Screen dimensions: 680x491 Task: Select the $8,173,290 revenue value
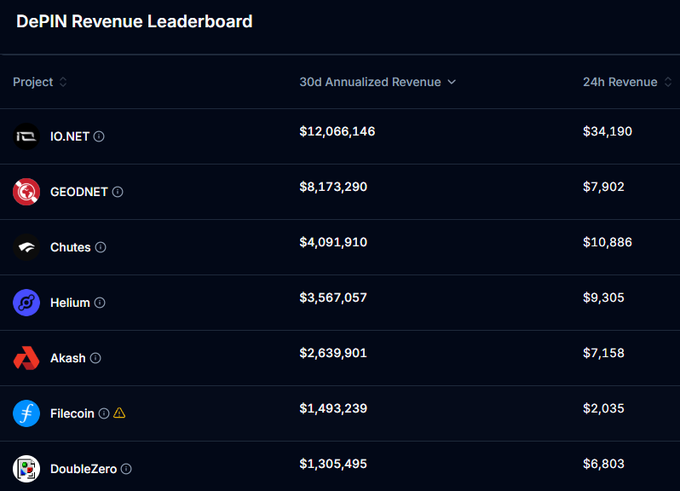(x=333, y=187)
